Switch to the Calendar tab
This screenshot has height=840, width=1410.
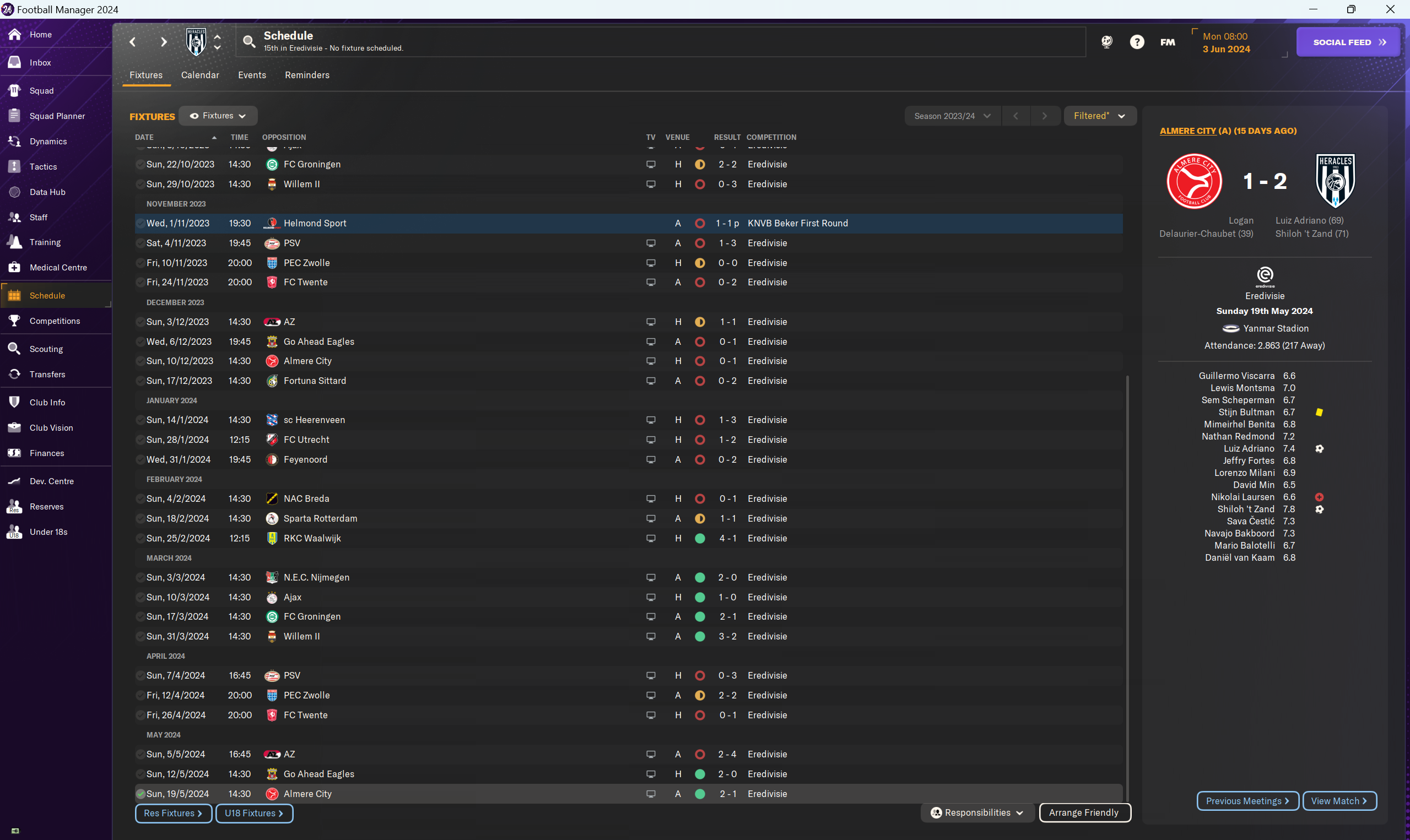click(200, 75)
